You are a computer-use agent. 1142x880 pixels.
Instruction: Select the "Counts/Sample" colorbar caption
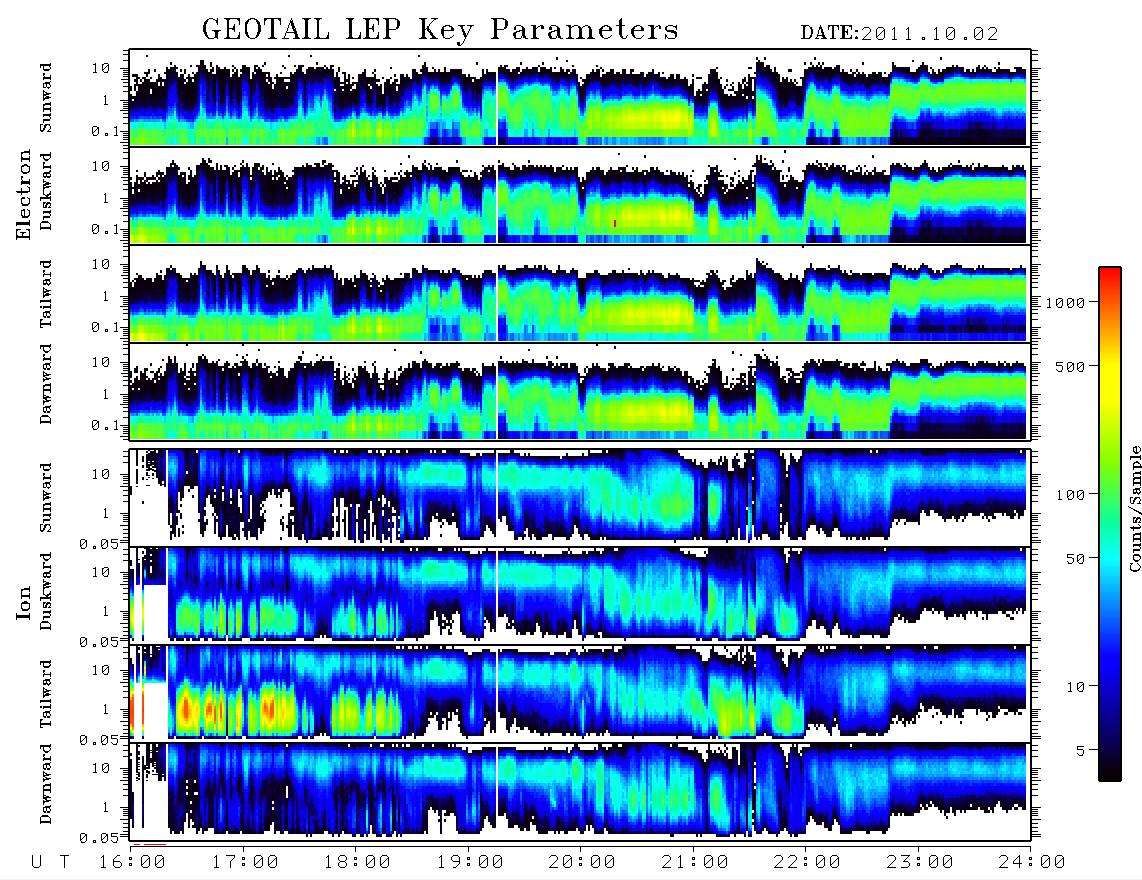[1134, 508]
